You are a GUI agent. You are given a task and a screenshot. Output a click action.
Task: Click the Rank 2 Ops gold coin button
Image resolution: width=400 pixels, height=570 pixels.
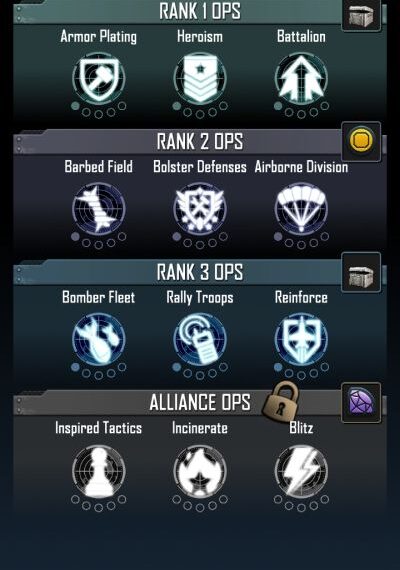(361, 141)
